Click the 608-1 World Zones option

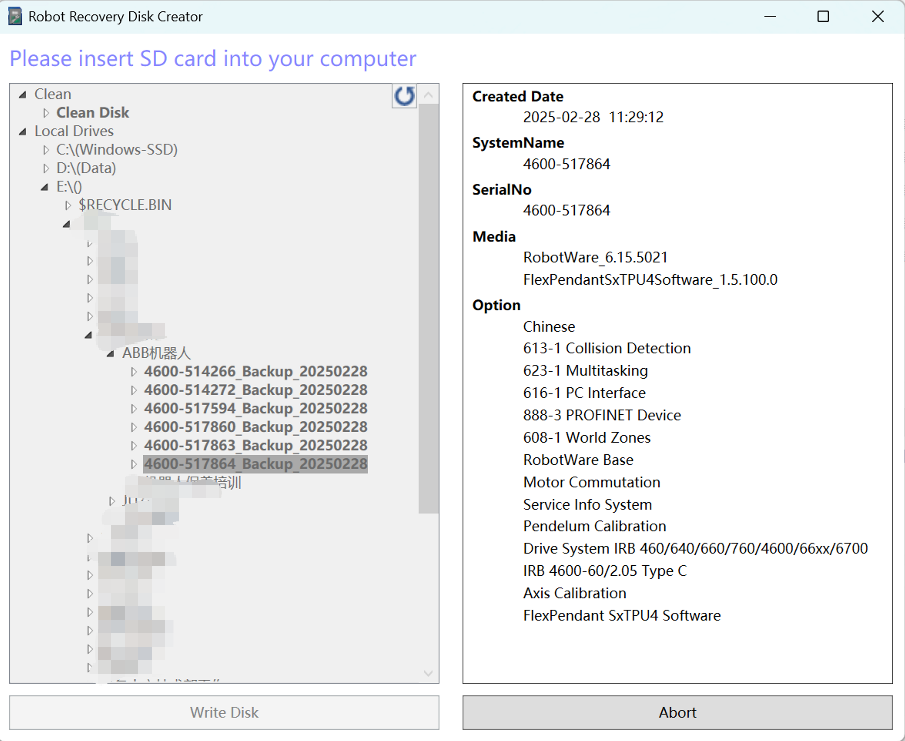coord(587,438)
